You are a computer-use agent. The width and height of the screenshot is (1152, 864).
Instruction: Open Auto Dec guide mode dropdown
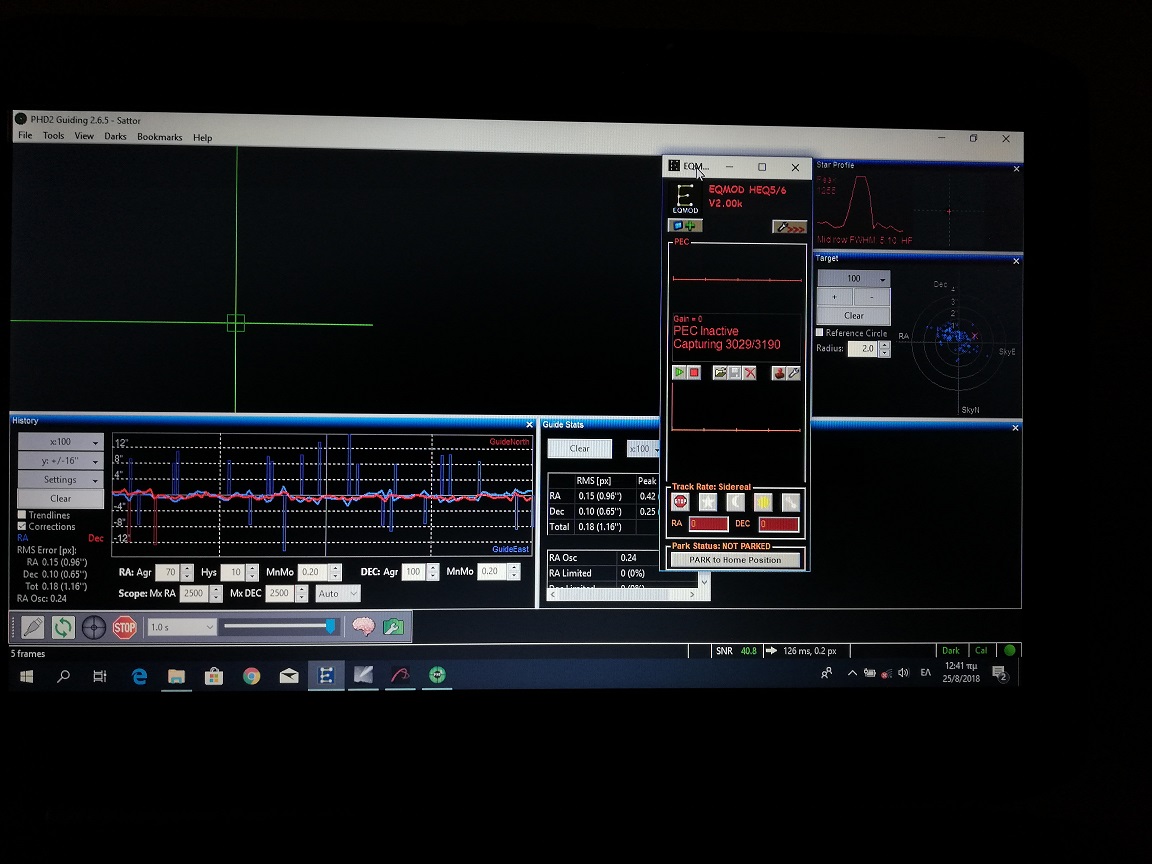point(338,594)
